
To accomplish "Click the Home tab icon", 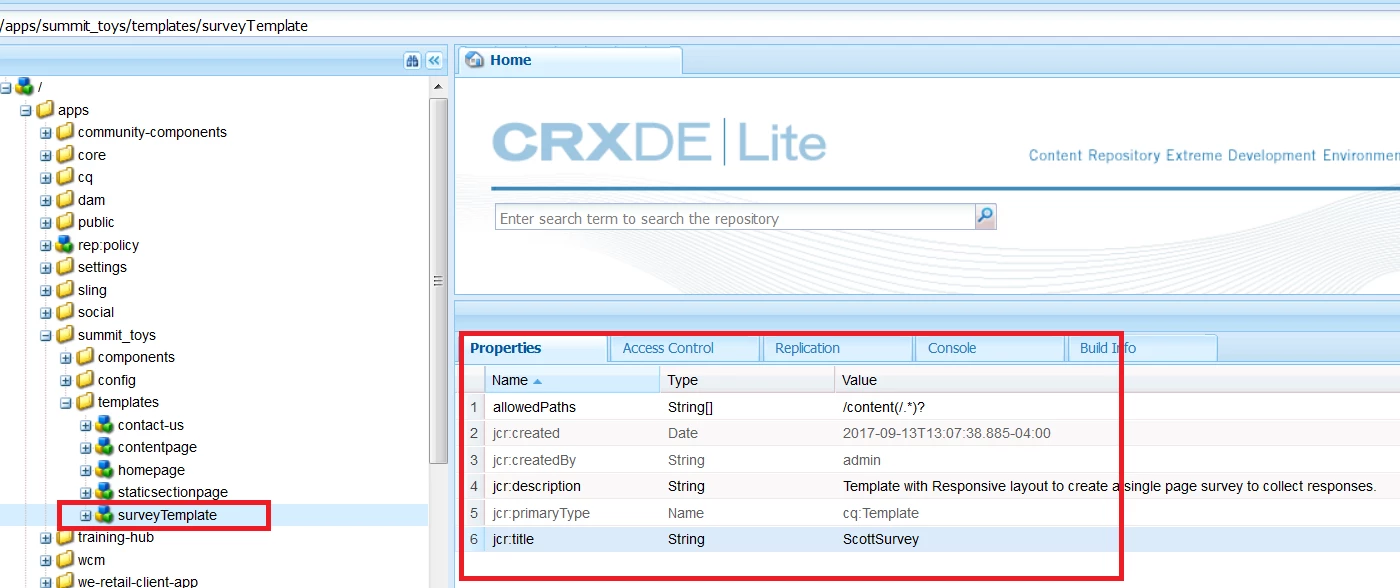I will coord(475,60).
